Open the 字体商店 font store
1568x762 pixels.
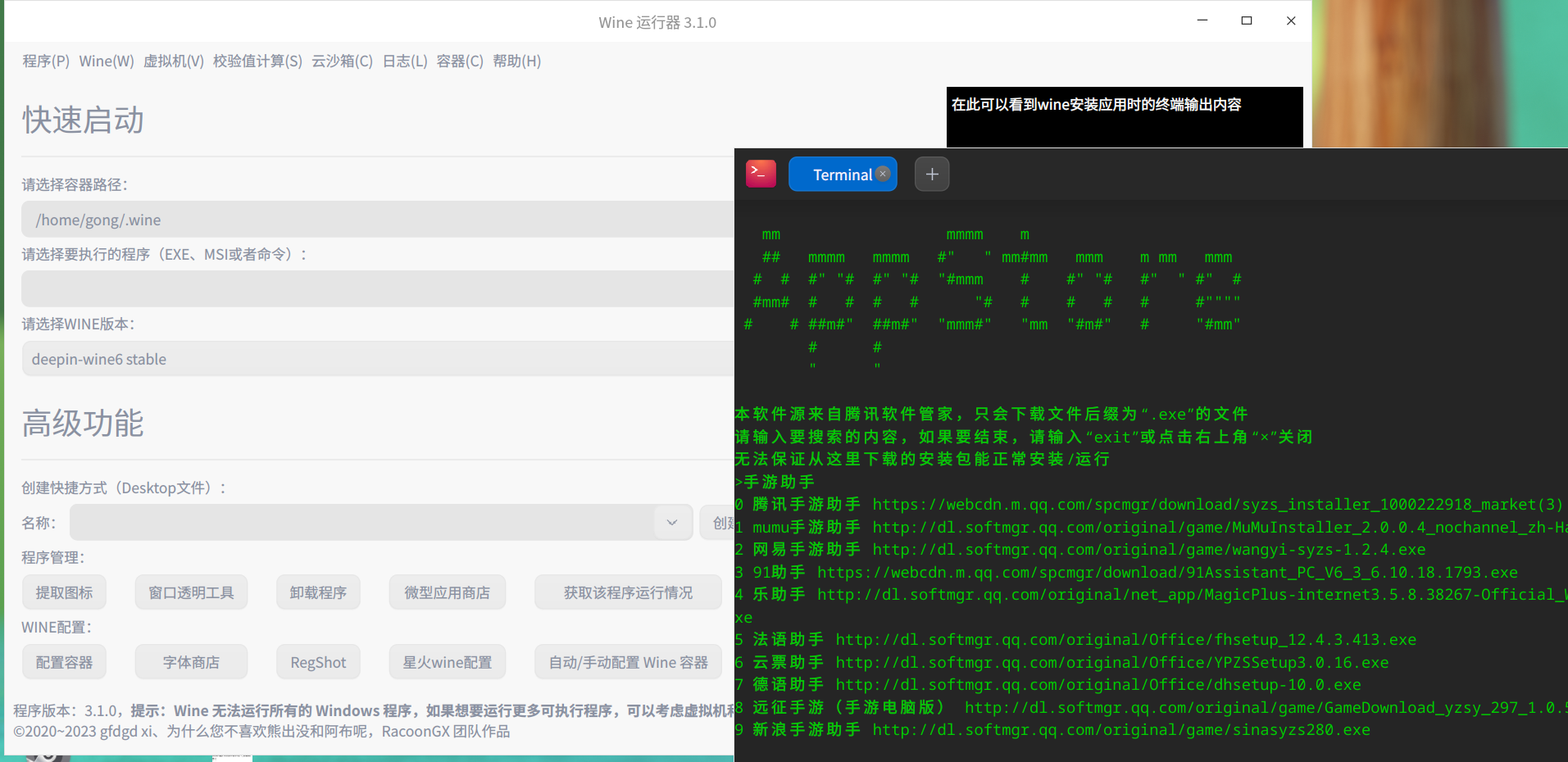(191, 661)
